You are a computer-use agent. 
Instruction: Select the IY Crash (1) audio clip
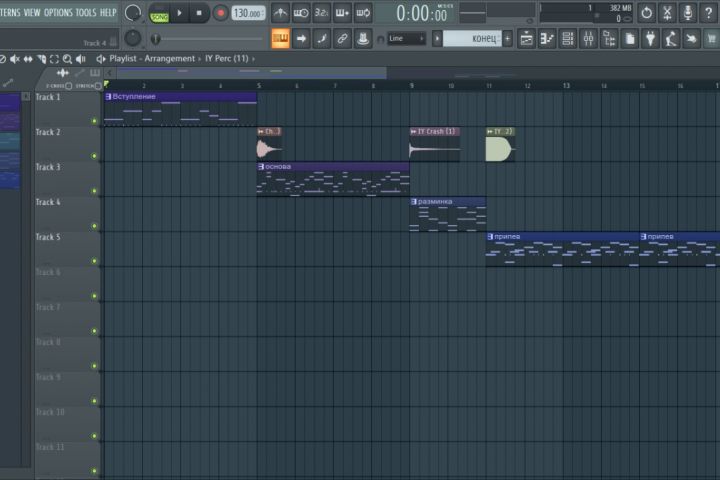[x=434, y=144]
